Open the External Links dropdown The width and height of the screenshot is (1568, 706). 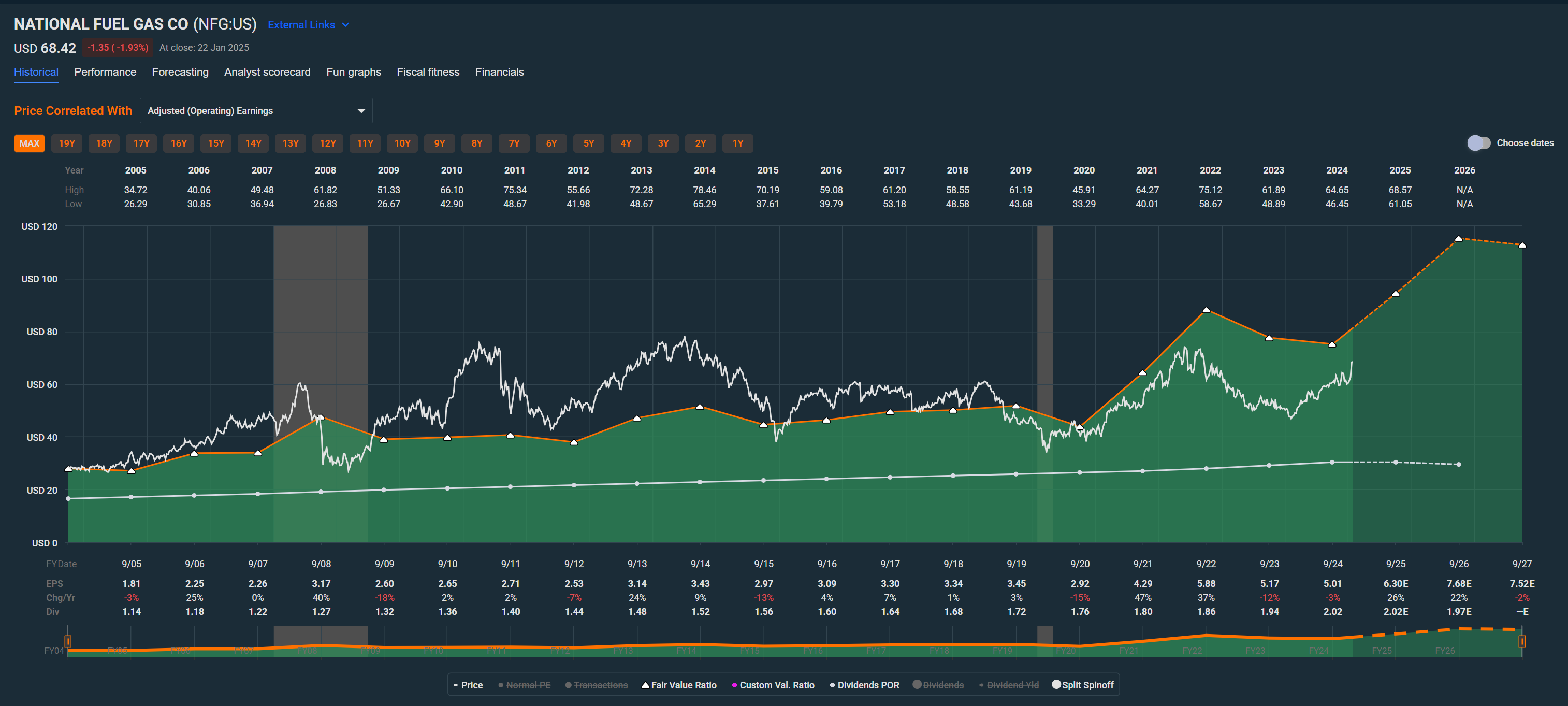pos(308,25)
